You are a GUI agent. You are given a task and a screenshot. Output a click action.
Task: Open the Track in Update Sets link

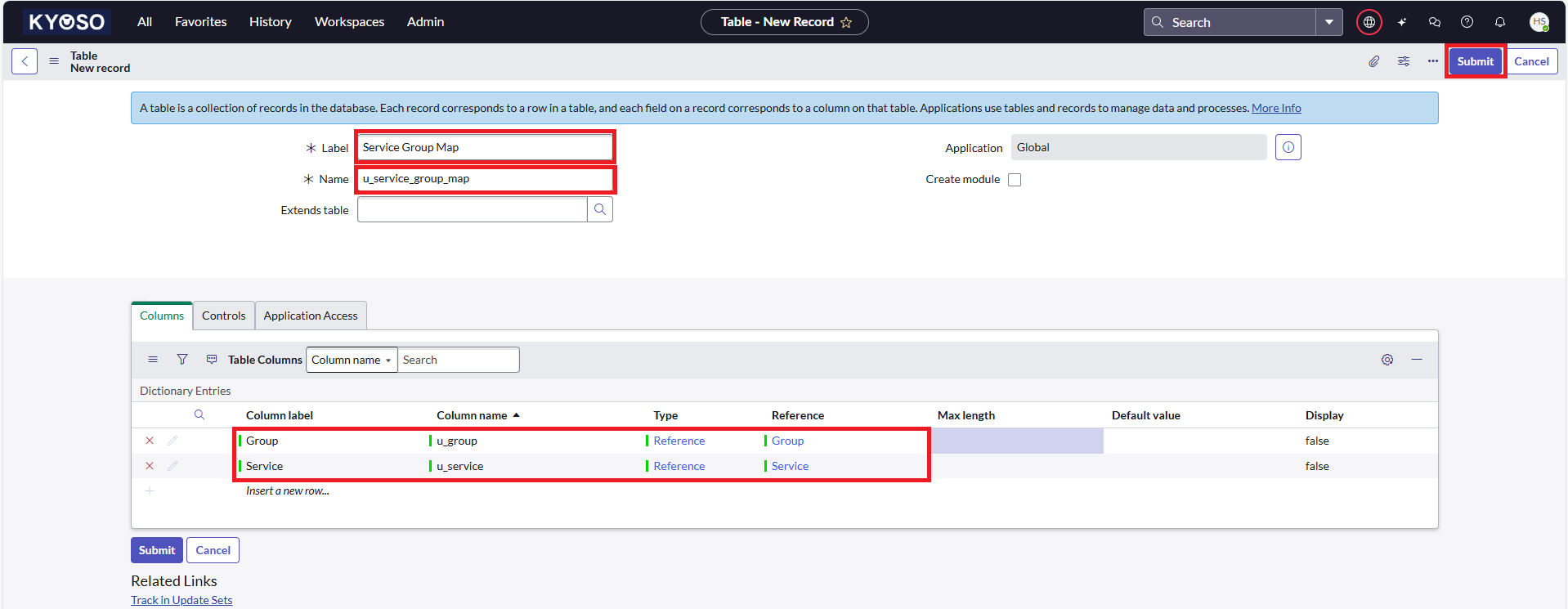(181, 600)
